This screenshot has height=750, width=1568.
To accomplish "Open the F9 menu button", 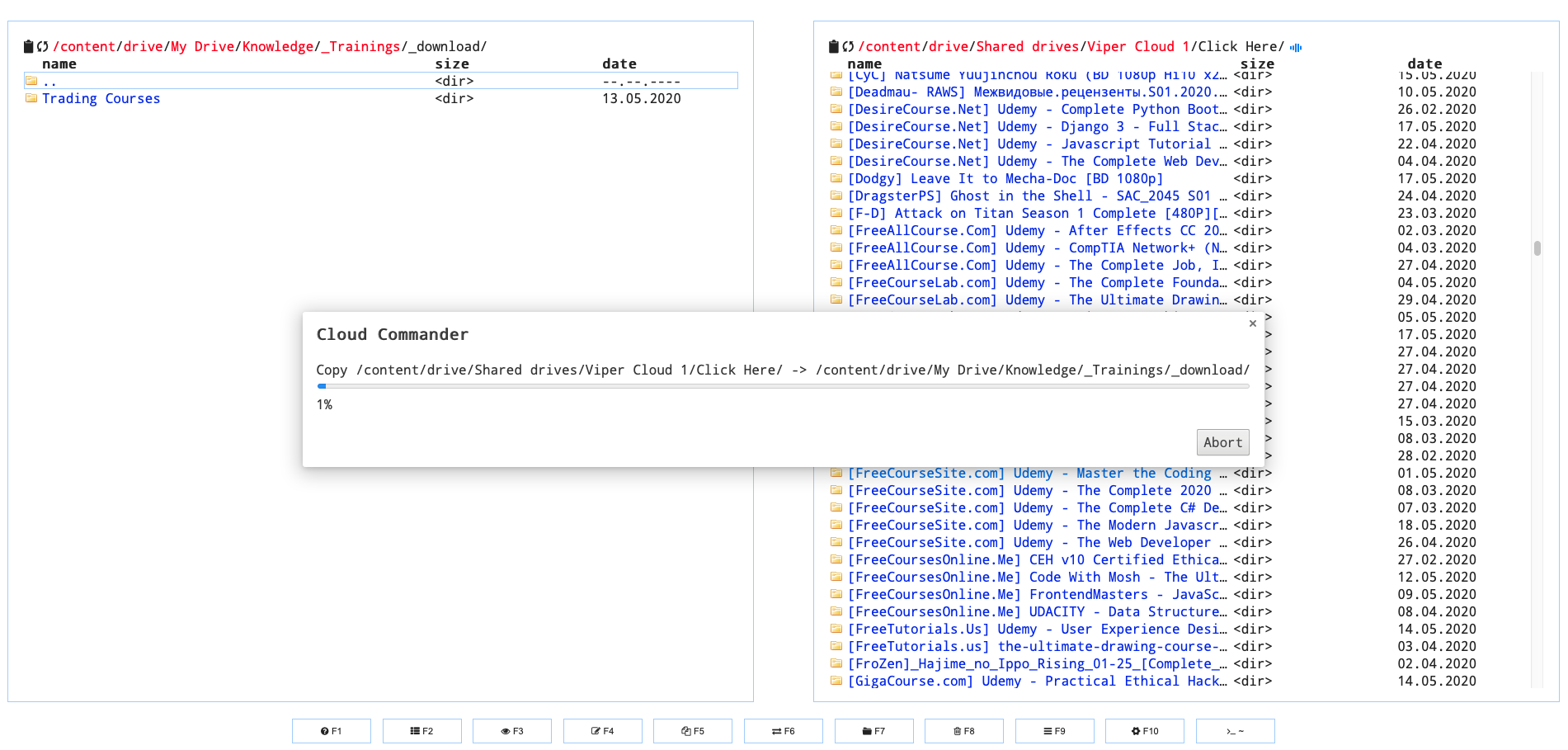I will [x=1054, y=731].
